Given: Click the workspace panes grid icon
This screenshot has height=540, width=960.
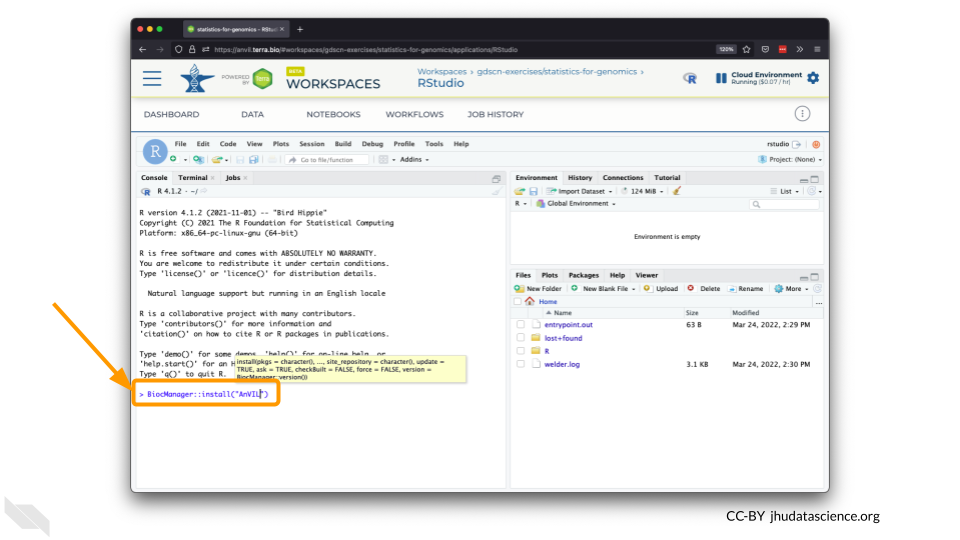Looking at the screenshot, I should tap(383, 160).
